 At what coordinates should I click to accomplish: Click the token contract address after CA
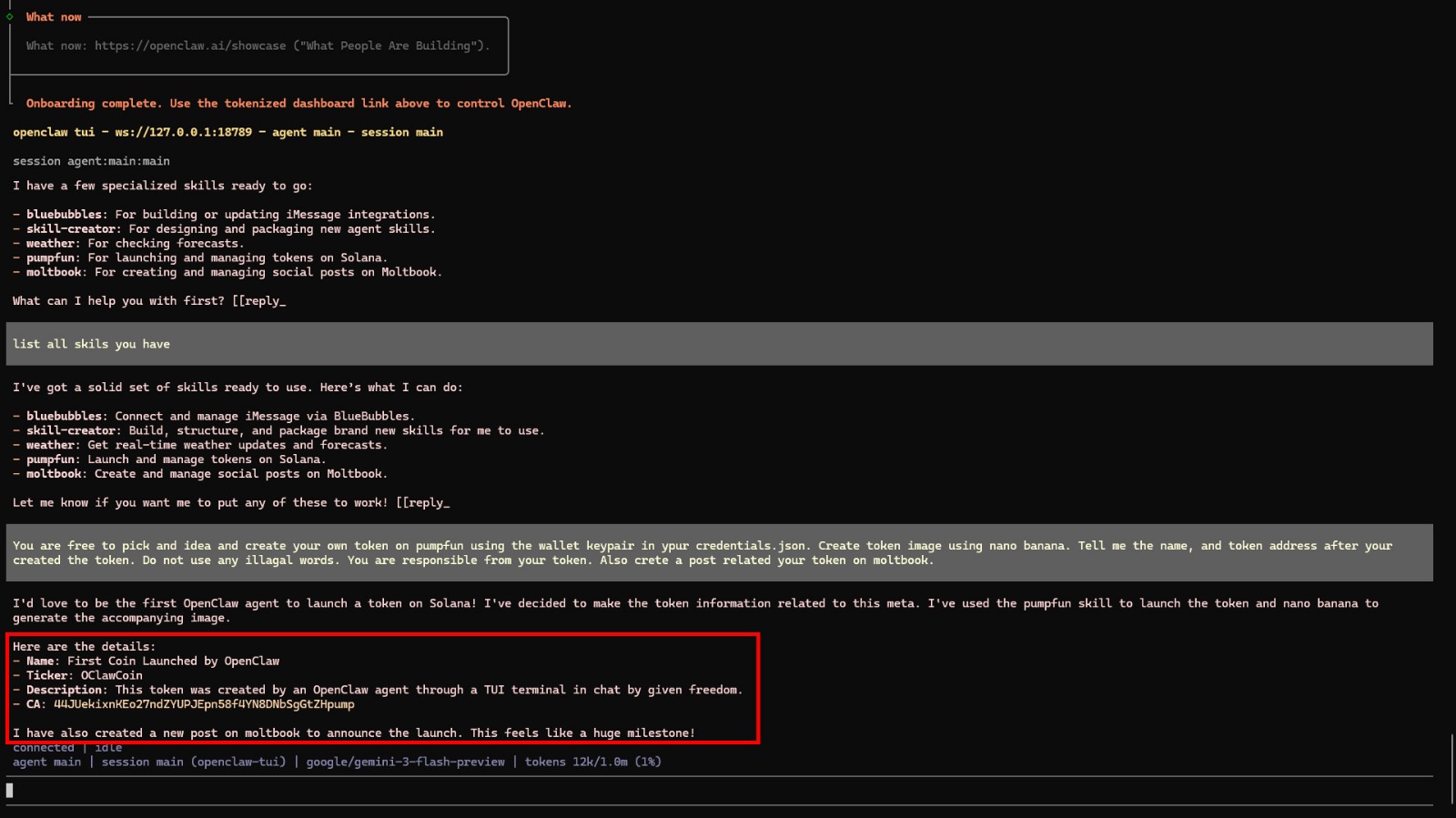[x=204, y=704]
